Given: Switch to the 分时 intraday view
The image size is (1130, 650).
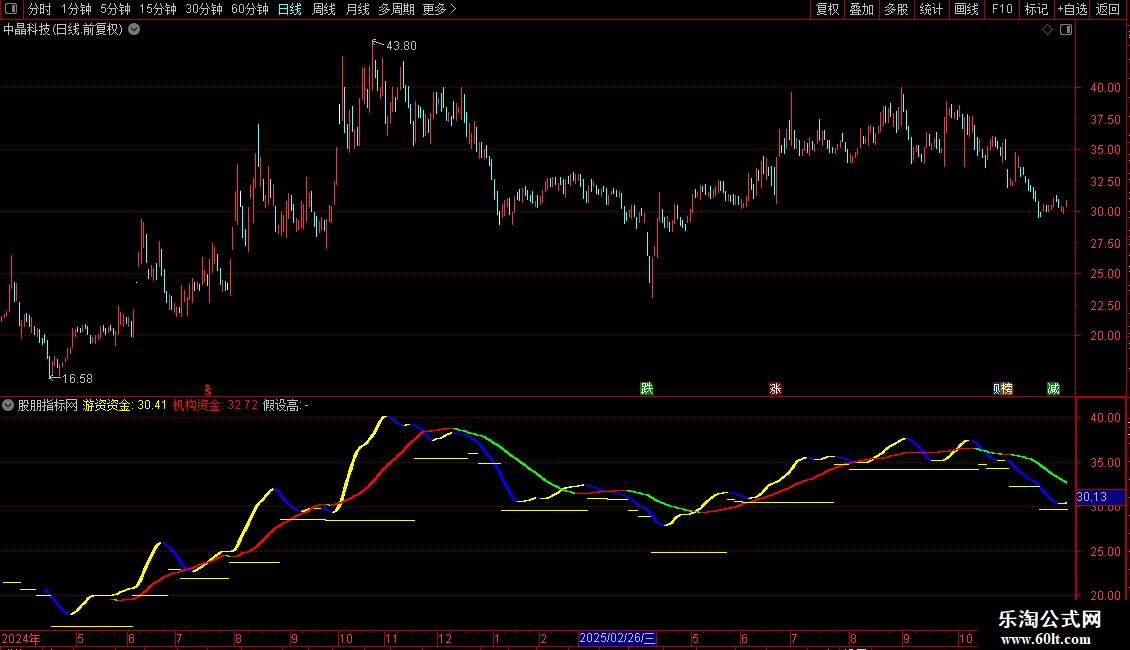Looking at the screenshot, I should coord(39,10).
